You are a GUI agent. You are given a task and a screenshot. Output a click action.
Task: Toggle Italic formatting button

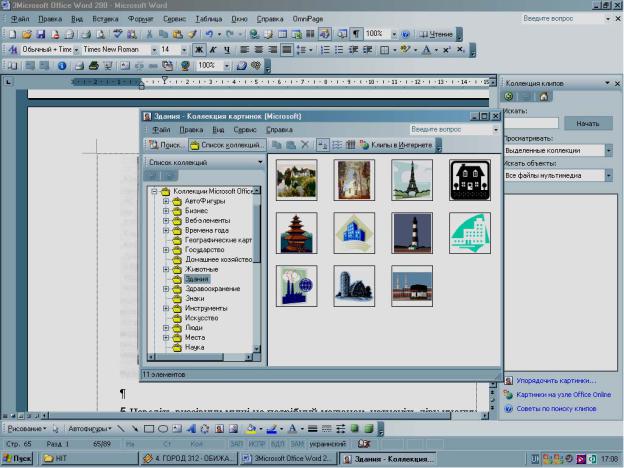pyautogui.click(x=213, y=50)
